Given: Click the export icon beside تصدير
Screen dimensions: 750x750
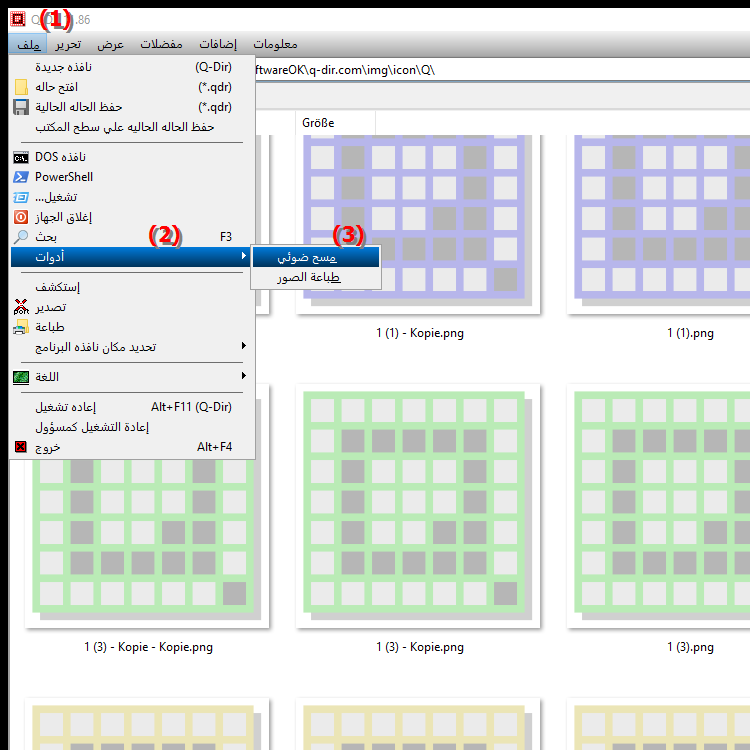Looking at the screenshot, I should tap(21, 307).
